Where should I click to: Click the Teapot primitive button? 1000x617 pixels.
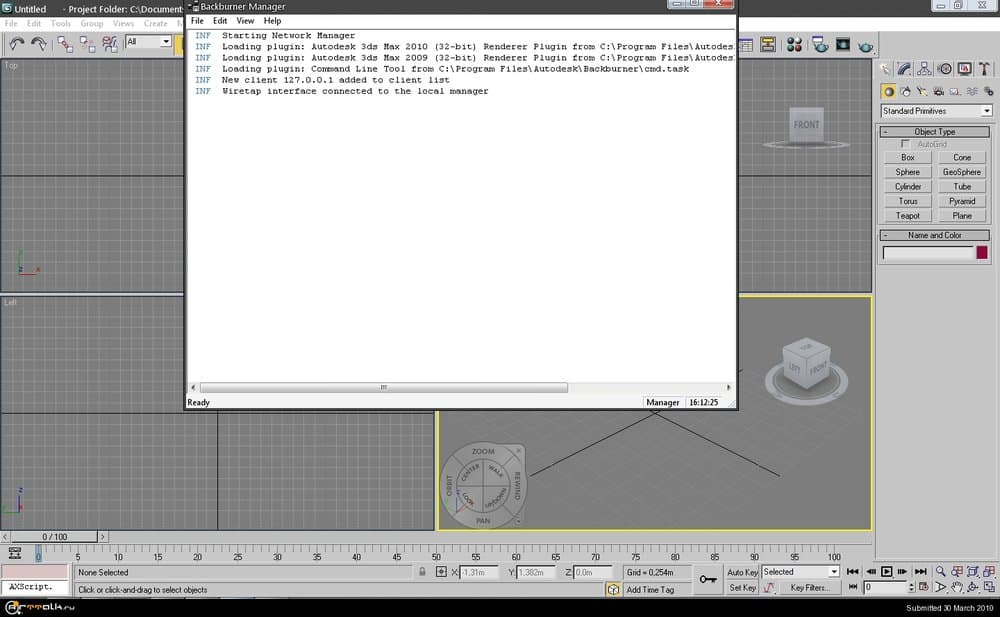coord(908,215)
